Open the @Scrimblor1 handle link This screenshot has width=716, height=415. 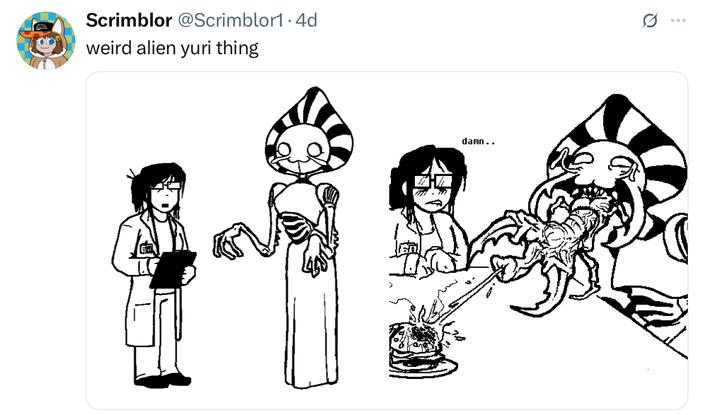coord(230,20)
